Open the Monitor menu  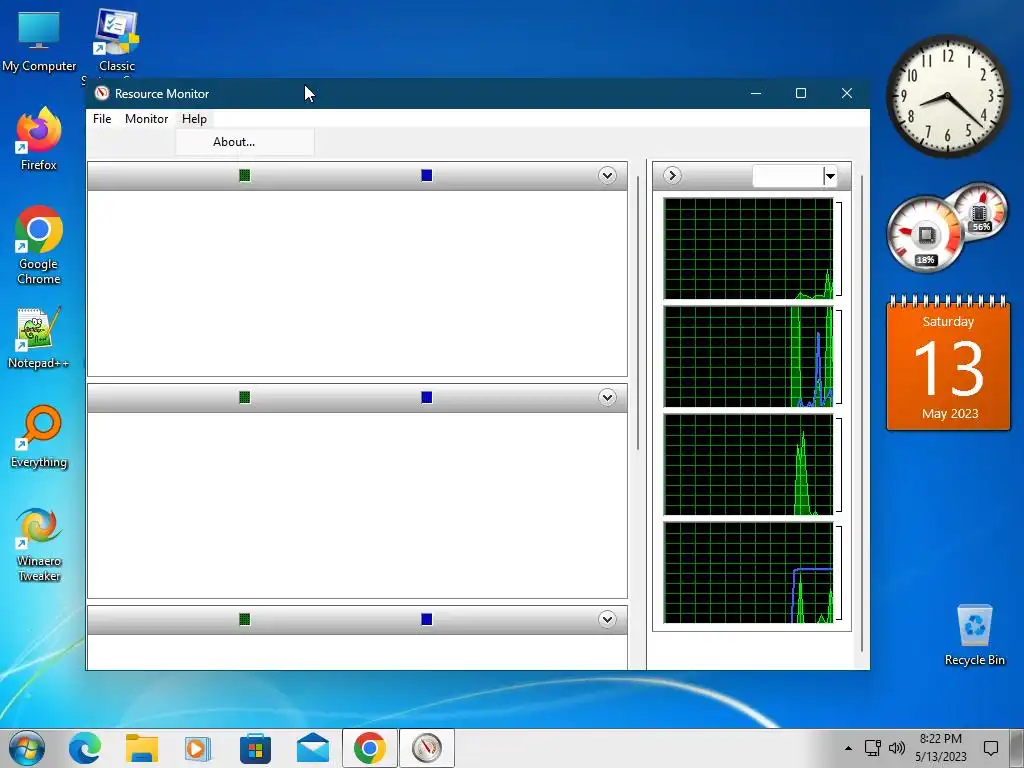(x=146, y=119)
